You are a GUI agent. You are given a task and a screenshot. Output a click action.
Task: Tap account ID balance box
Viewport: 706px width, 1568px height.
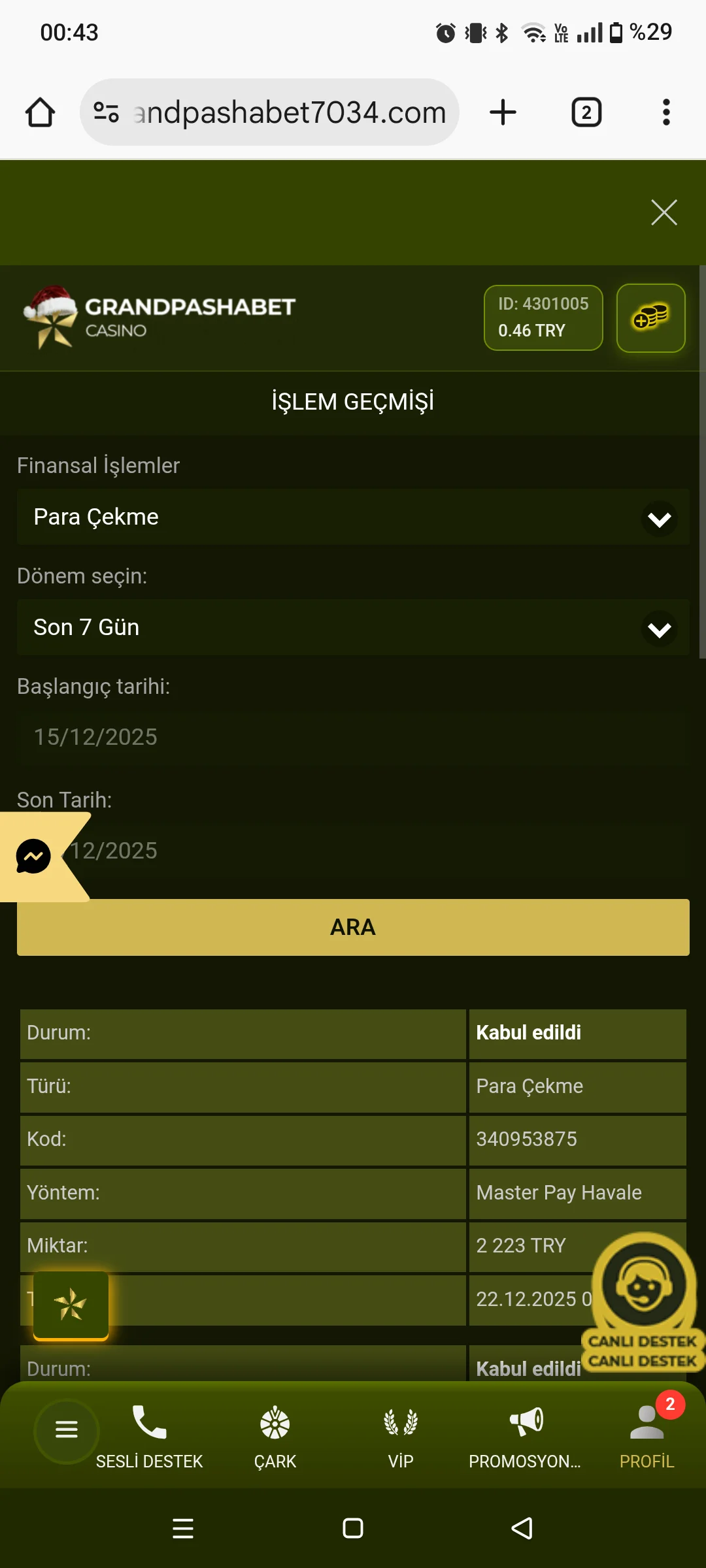pyautogui.click(x=543, y=318)
